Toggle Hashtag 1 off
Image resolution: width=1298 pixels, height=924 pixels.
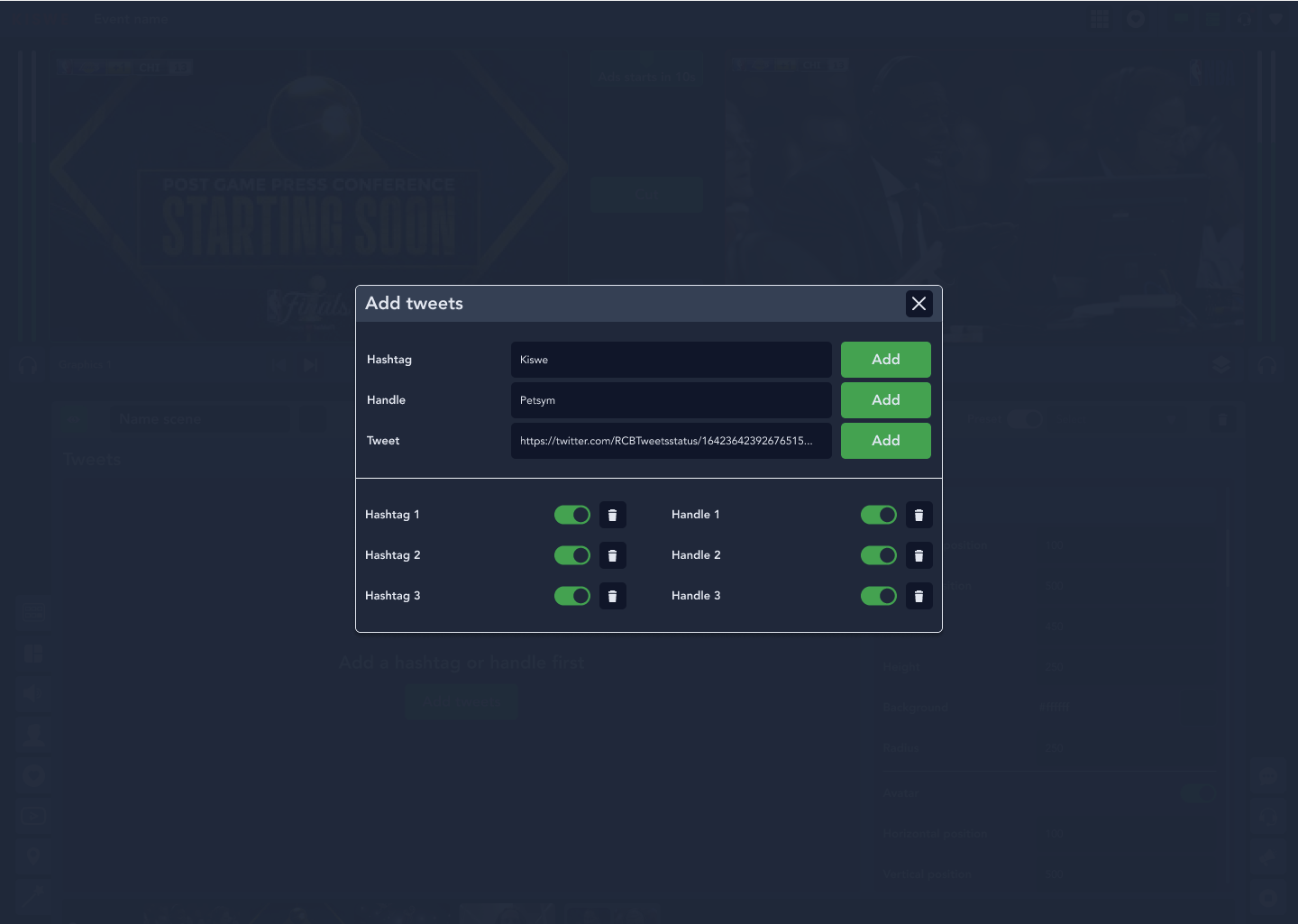572,515
